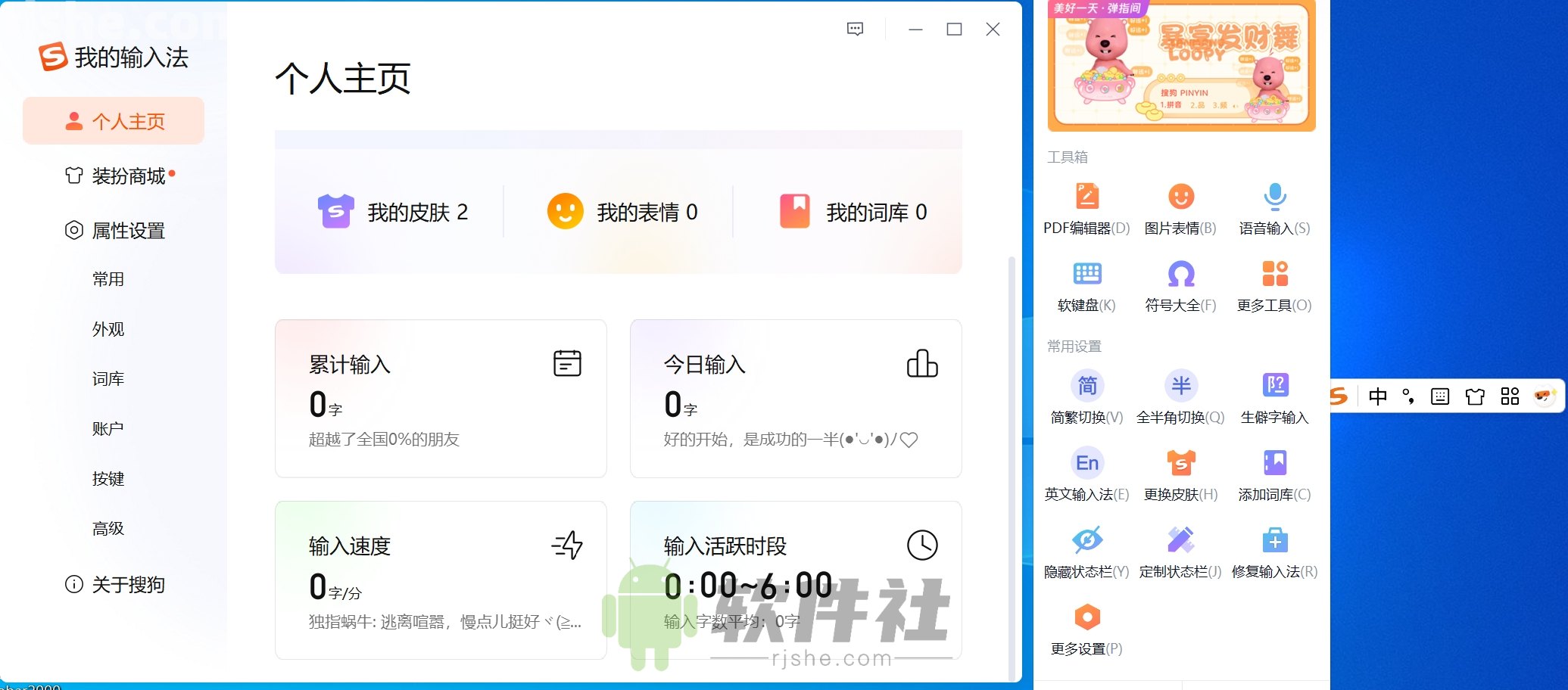Open the four-squares toolbox icon on the status bar
Viewport: 1568px width, 690px height.
coord(1510,396)
